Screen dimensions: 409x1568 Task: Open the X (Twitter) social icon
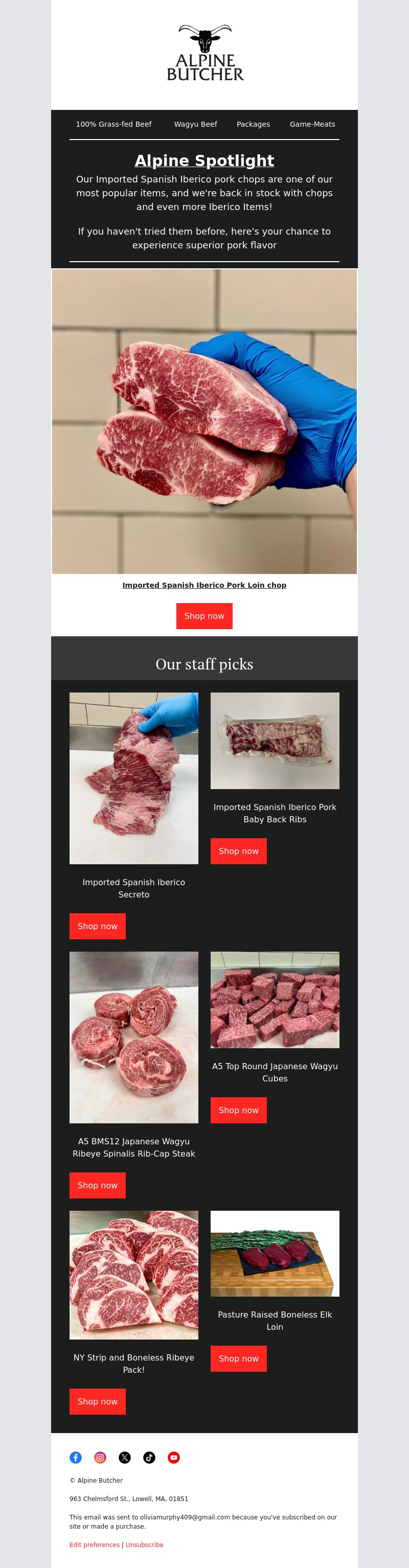tap(125, 1457)
